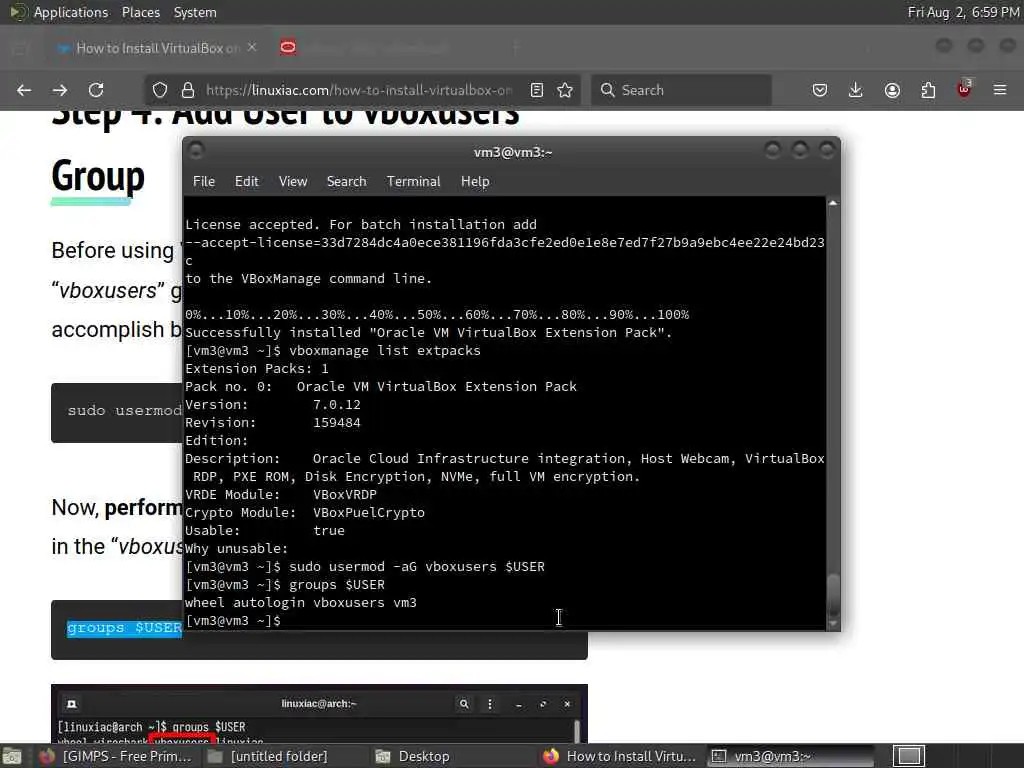Click the sudo usermod code block on webpage
The image size is (1024, 768).
coord(118,412)
